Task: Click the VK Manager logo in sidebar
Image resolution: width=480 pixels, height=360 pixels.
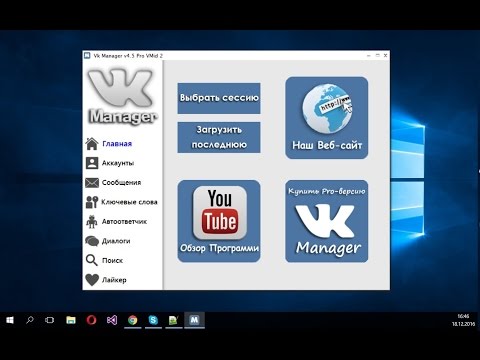Action: [x=122, y=97]
